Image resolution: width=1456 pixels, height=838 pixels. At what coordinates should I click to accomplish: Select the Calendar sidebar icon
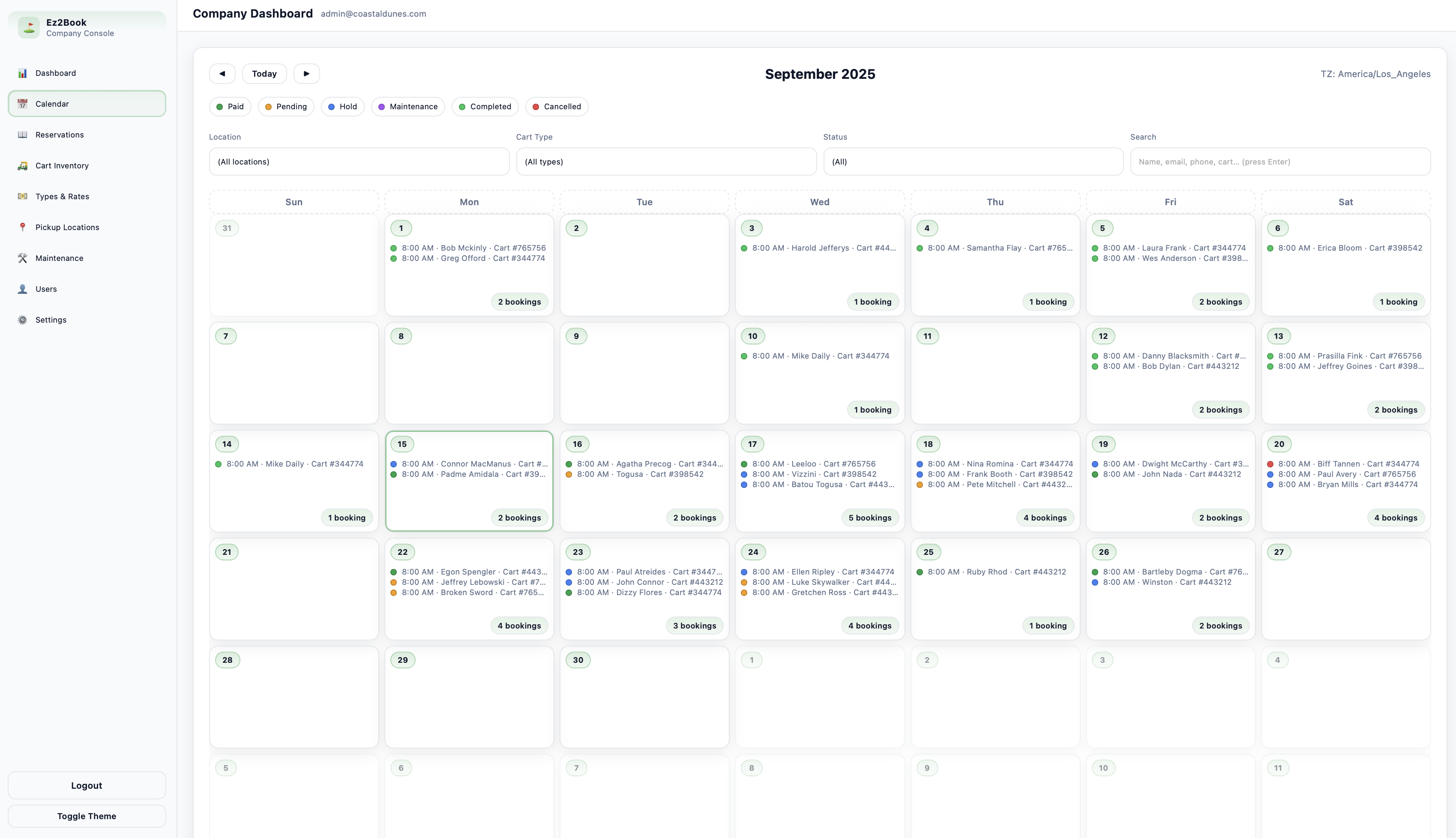click(x=22, y=104)
